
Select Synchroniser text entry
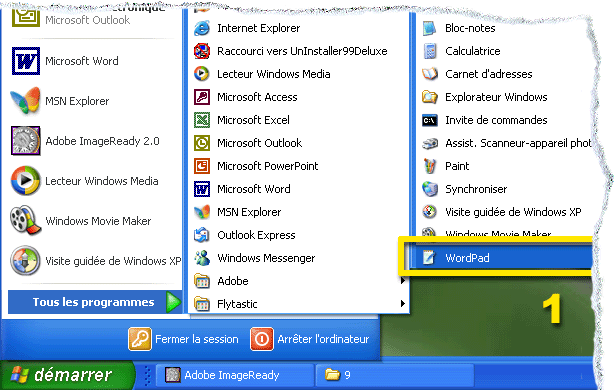(476, 189)
